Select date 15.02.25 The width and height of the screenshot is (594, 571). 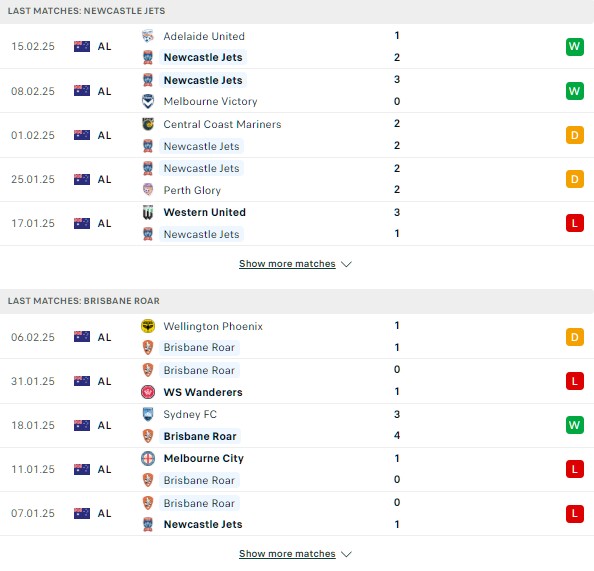click(x=33, y=46)
